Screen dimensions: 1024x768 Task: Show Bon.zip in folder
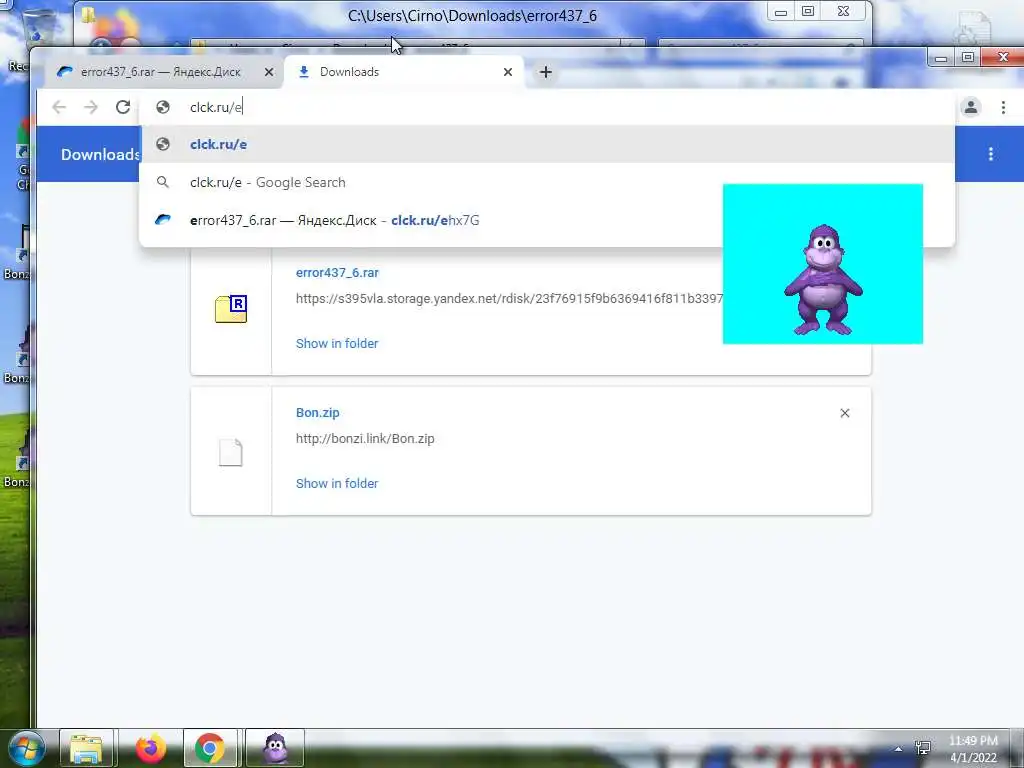[337, 483]
